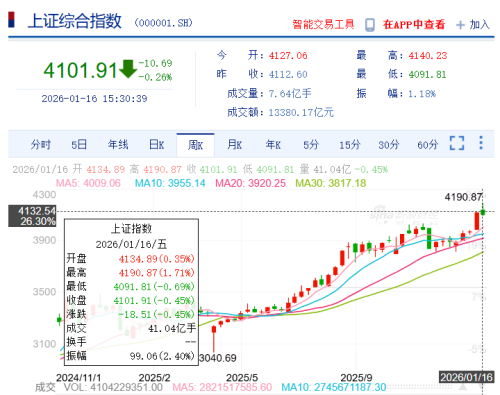Click the red-blue logo beside 上证综合指数
Viewport: 500px width, 395px height.
pos(12,20)
